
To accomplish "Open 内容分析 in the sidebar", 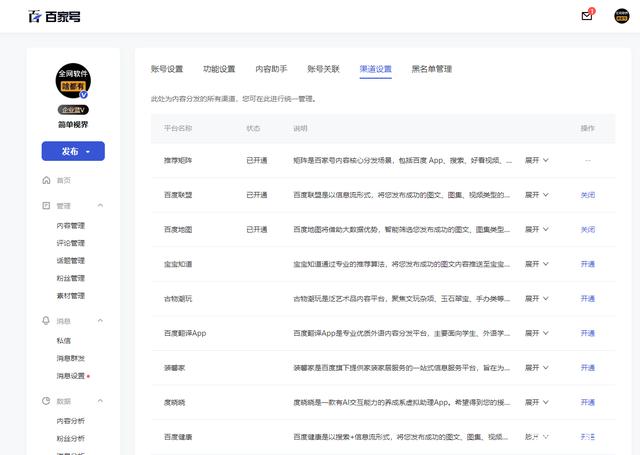I will click(x=71, y=421).
